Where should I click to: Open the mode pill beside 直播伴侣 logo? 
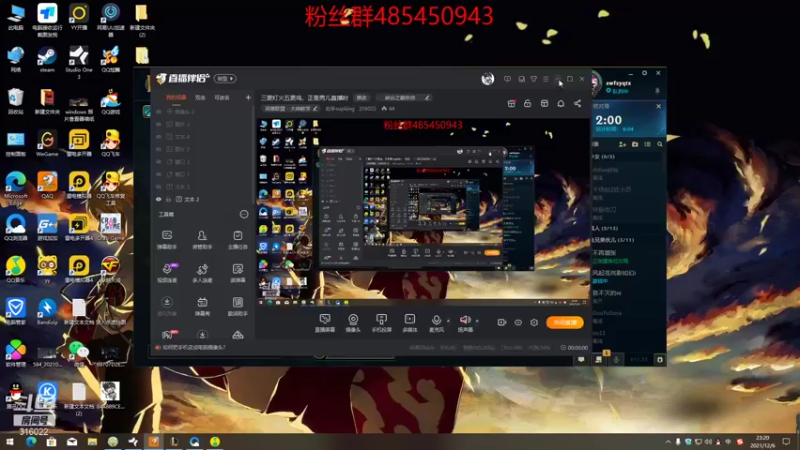pyautogui.click(x=225, y=79)
